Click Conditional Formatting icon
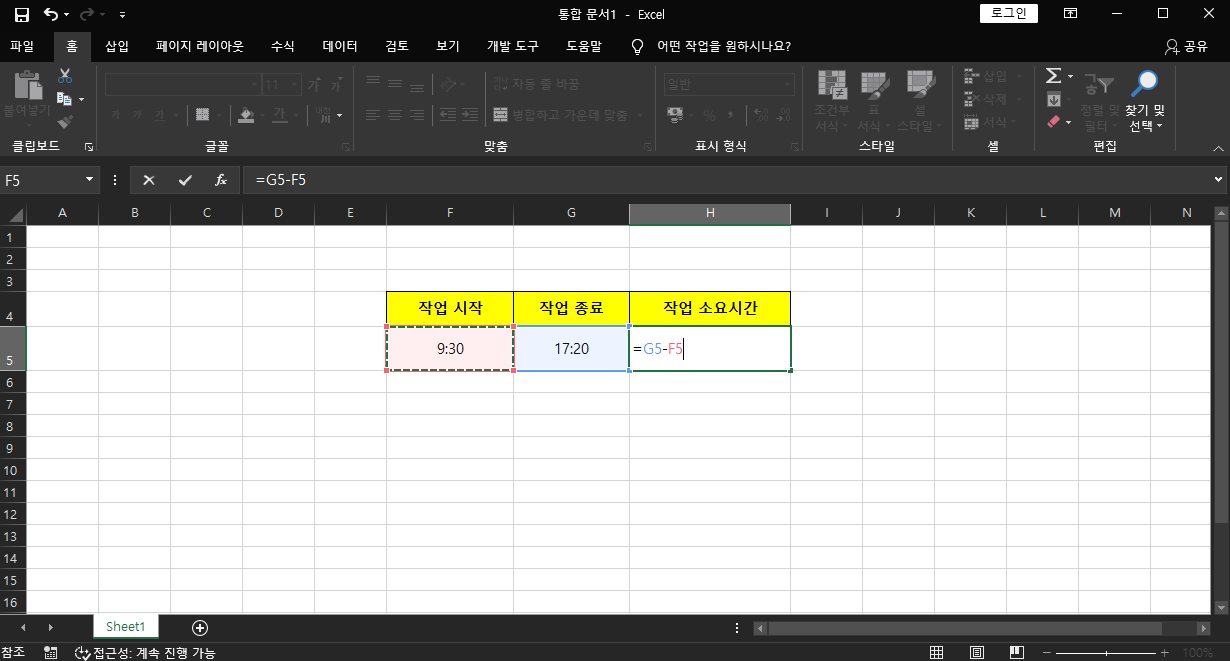 tap(832, 85)
